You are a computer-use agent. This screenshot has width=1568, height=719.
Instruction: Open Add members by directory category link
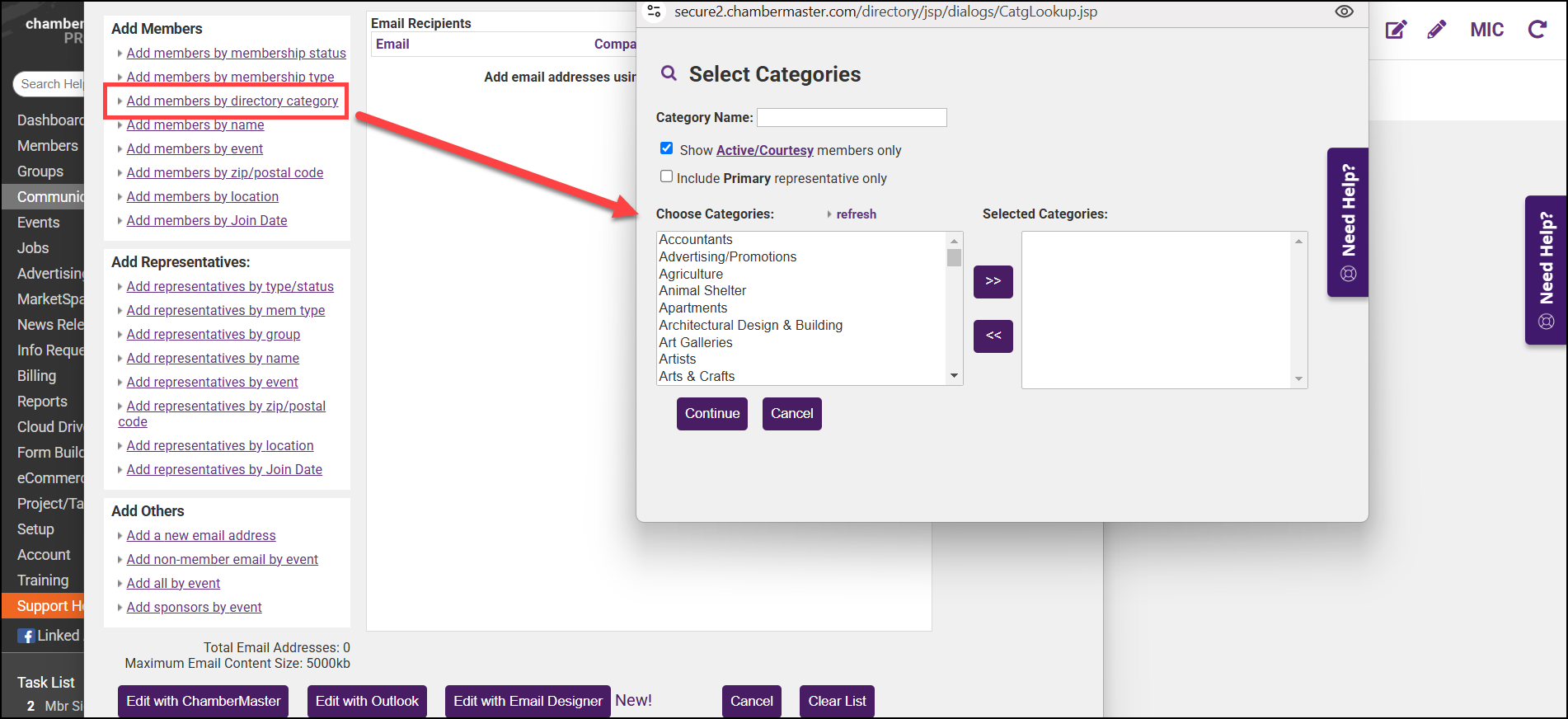click(232, 101)
